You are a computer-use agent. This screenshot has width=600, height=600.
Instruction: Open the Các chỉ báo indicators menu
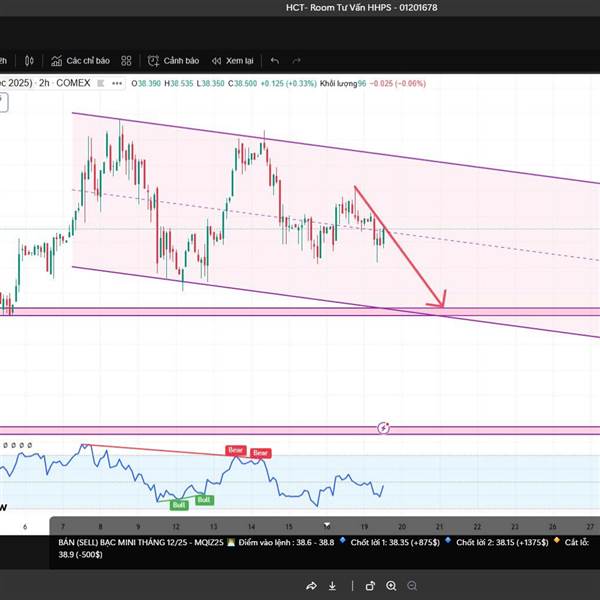80,61
